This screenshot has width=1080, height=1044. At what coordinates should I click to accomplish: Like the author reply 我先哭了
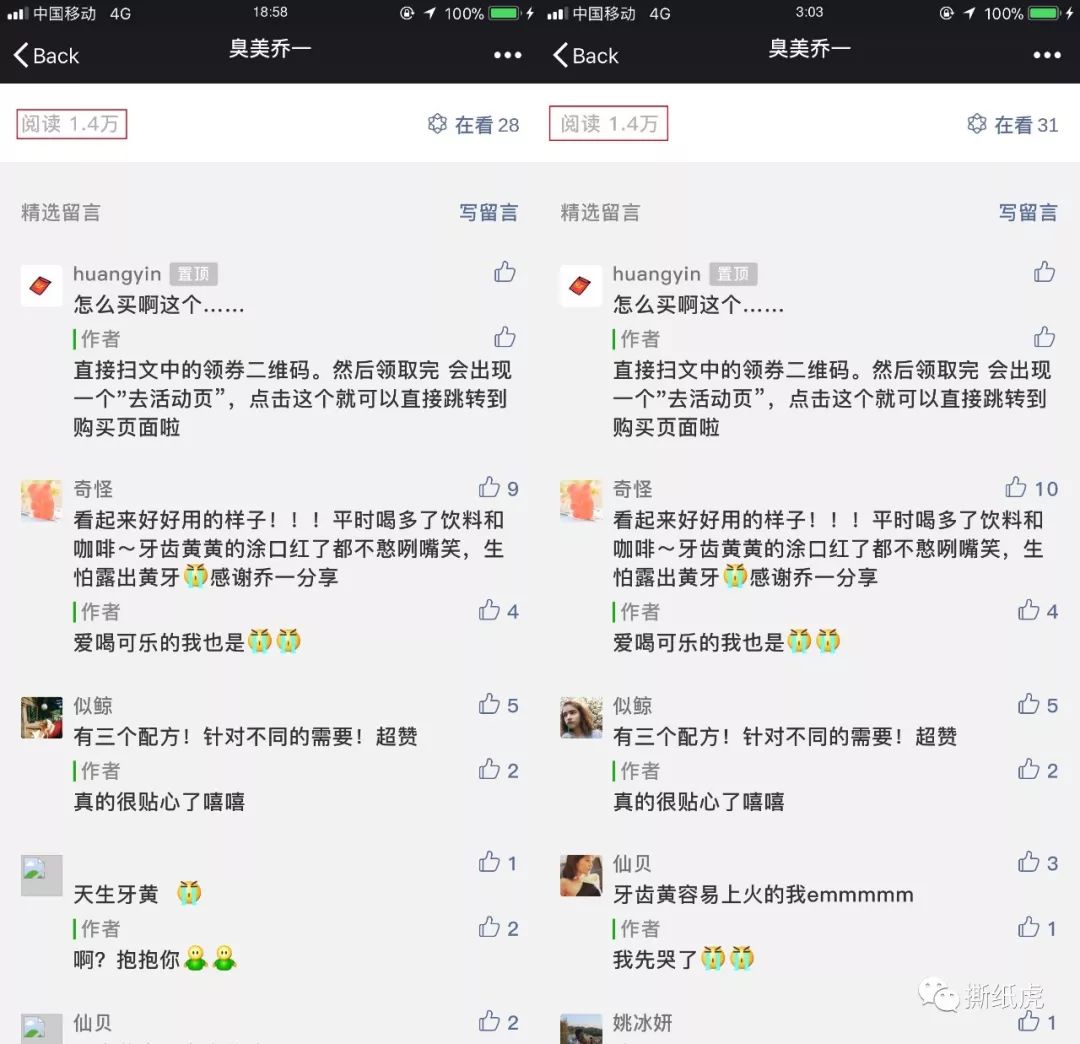(x=1028, y=927)
